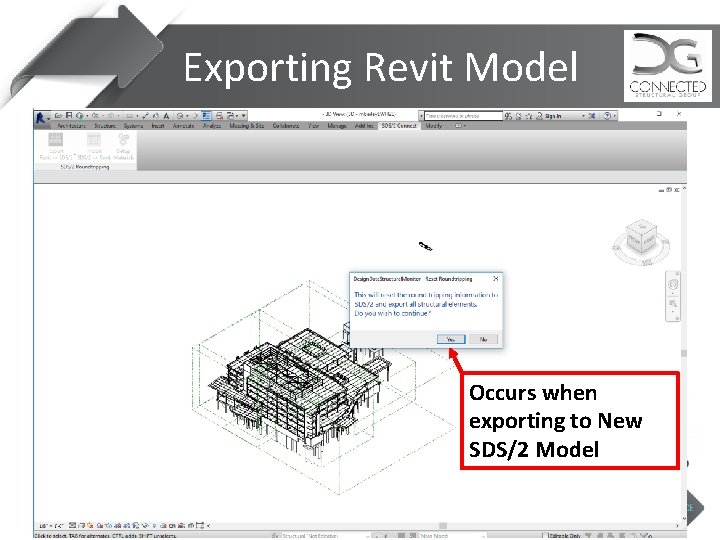Open the Collaborate ribbon tab

point(286,126)
